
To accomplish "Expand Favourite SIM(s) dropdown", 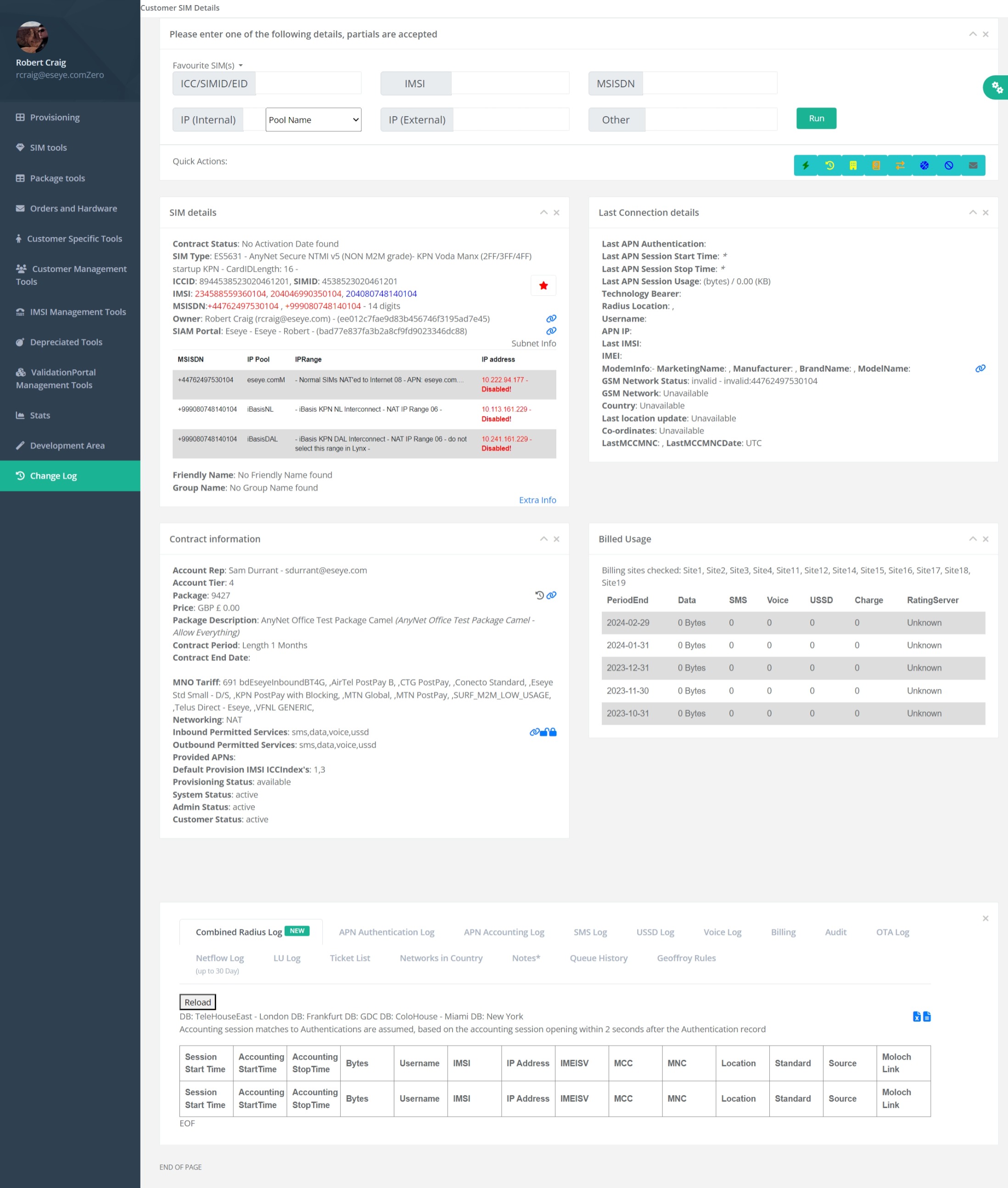I will click(x=208, y=65).
